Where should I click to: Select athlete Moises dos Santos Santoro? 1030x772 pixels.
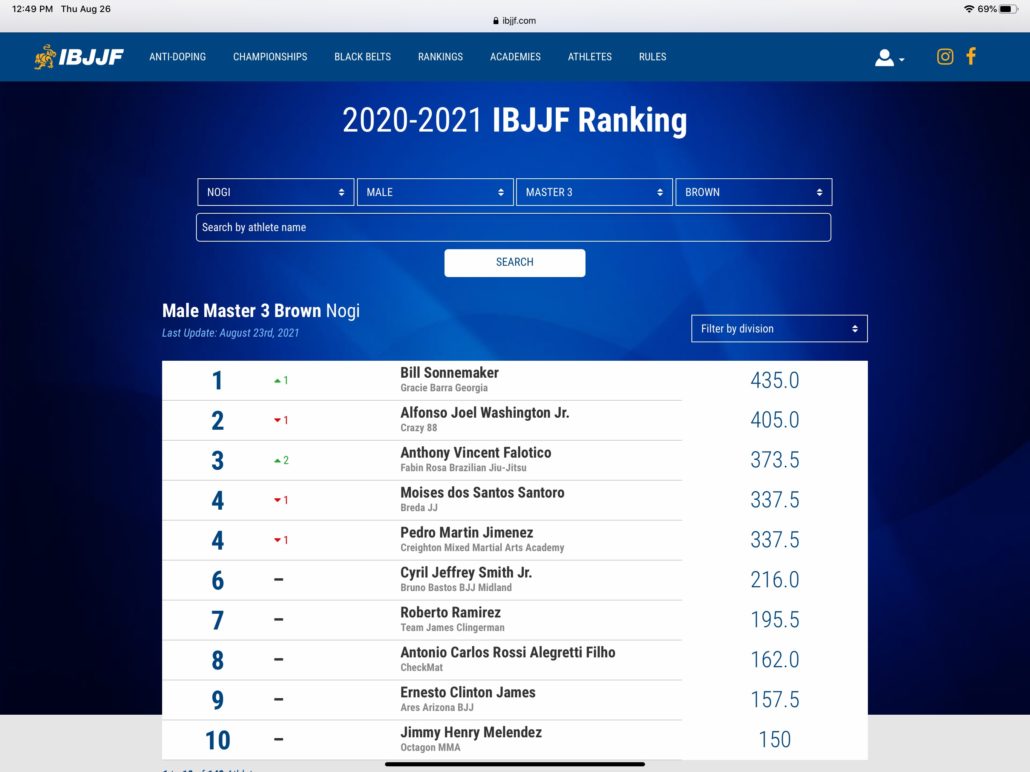(482, 493)
